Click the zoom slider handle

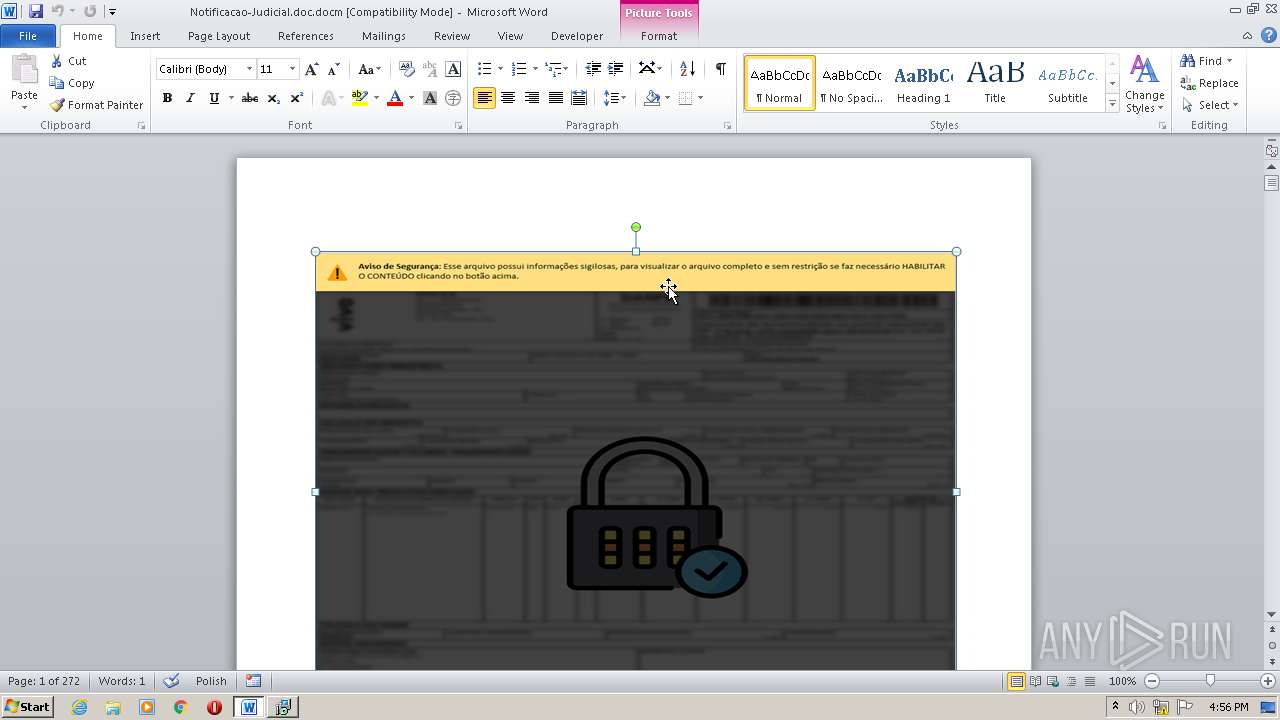1210,681
